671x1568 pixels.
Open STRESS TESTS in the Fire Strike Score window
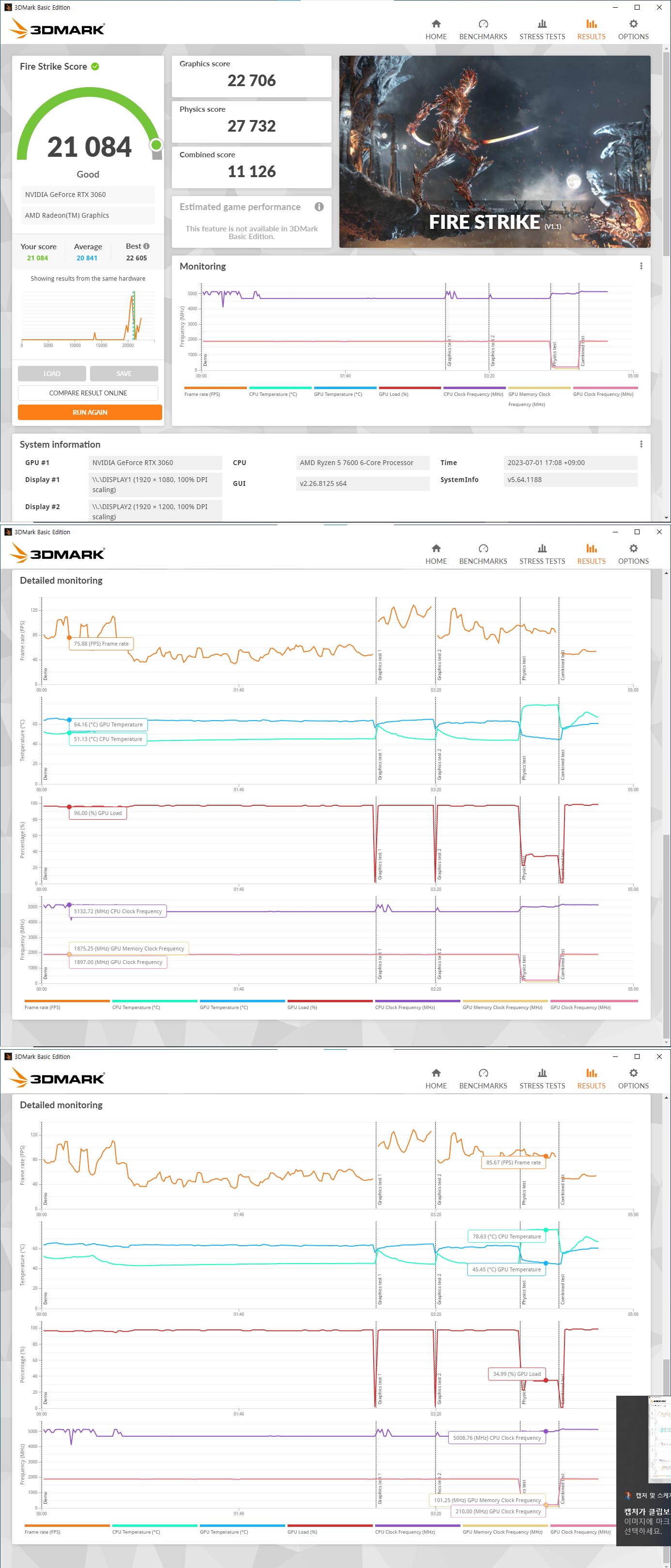pos(542,29)
